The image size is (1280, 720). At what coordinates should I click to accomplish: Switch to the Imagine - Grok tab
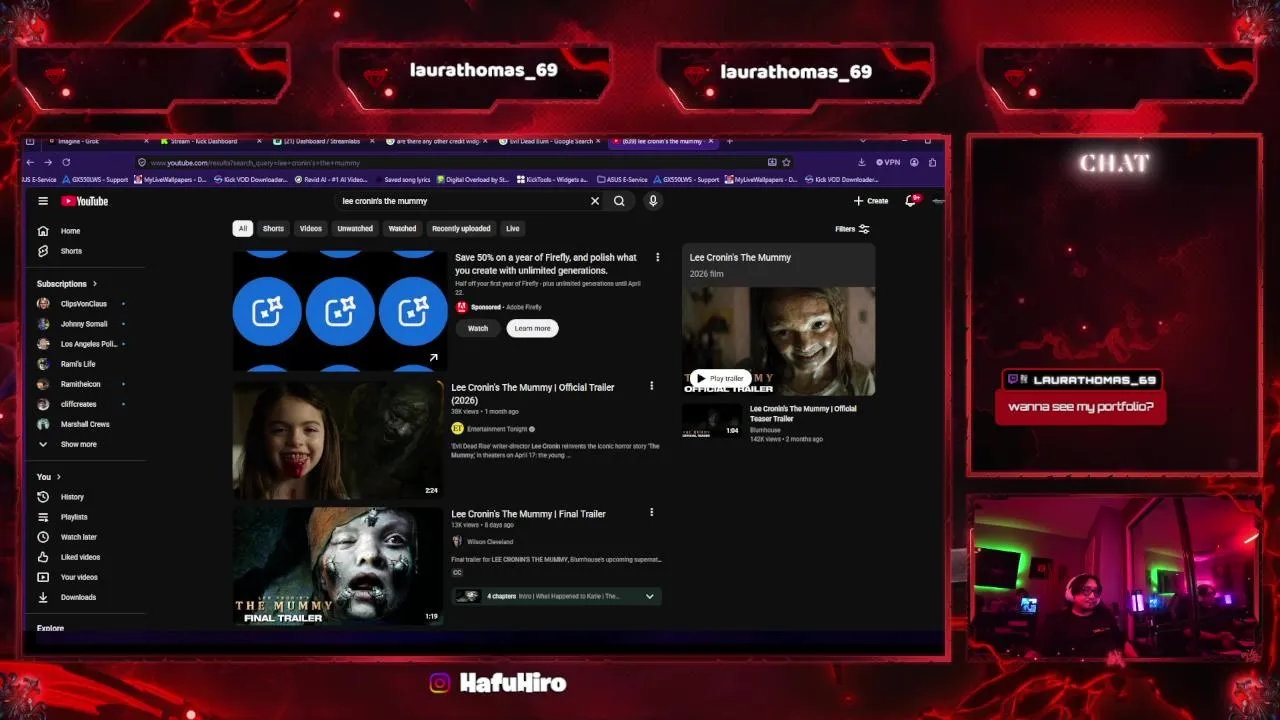click(78, 141)
